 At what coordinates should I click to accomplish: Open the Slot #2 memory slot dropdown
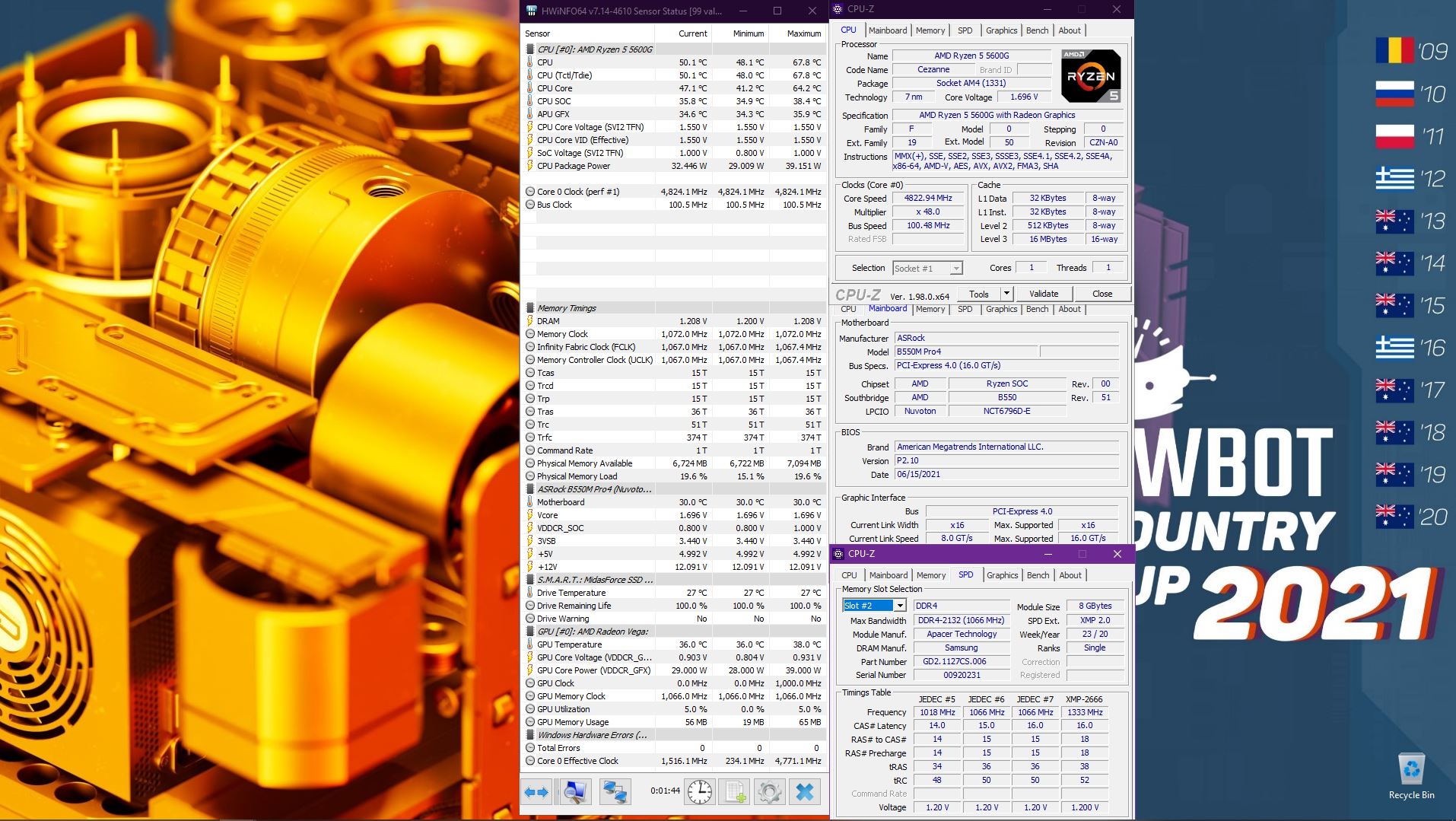click(x=900, y=606)
